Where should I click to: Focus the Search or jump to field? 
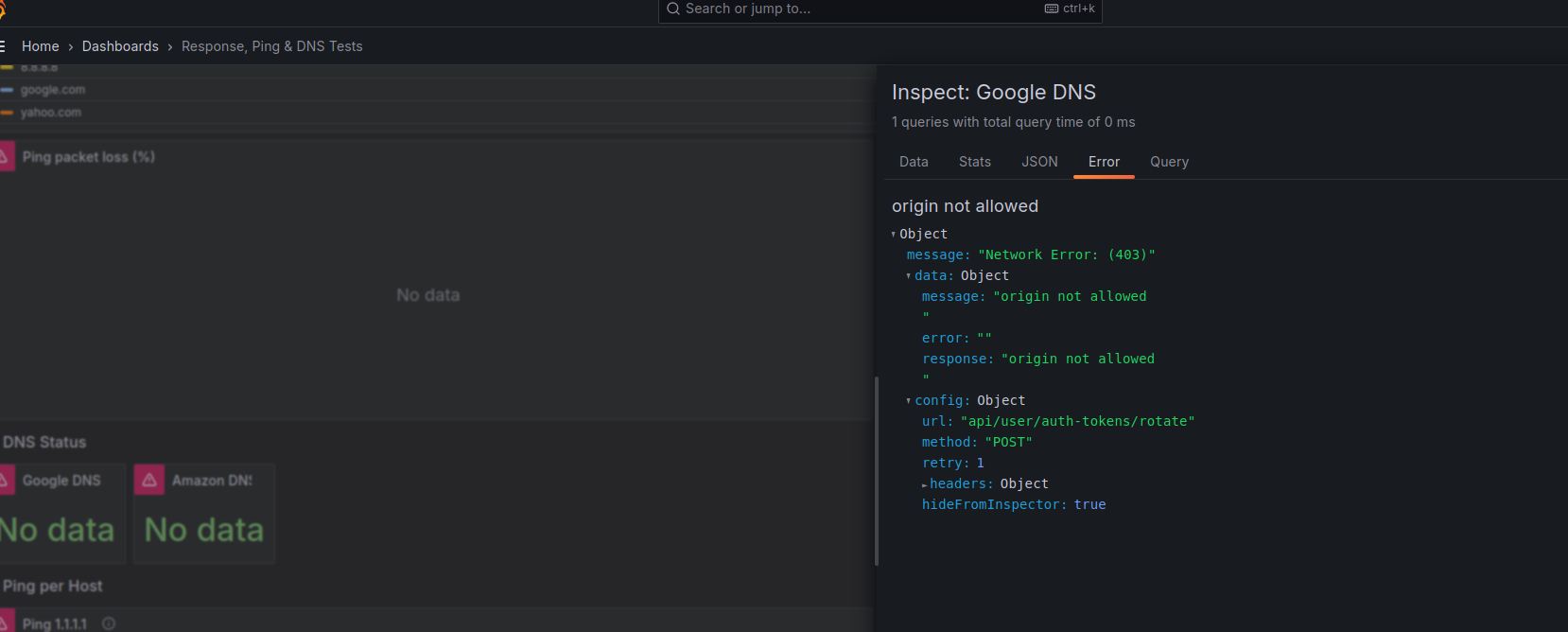click(851, 9)
